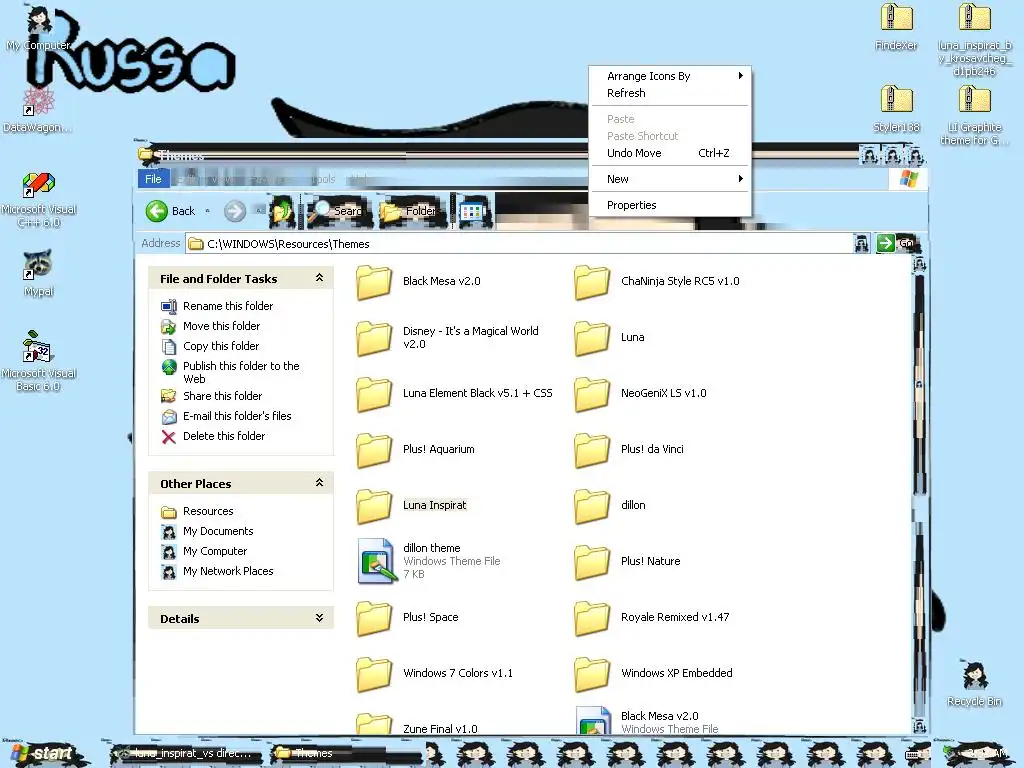Click Publish this folder to the Web

coord(241,372)
